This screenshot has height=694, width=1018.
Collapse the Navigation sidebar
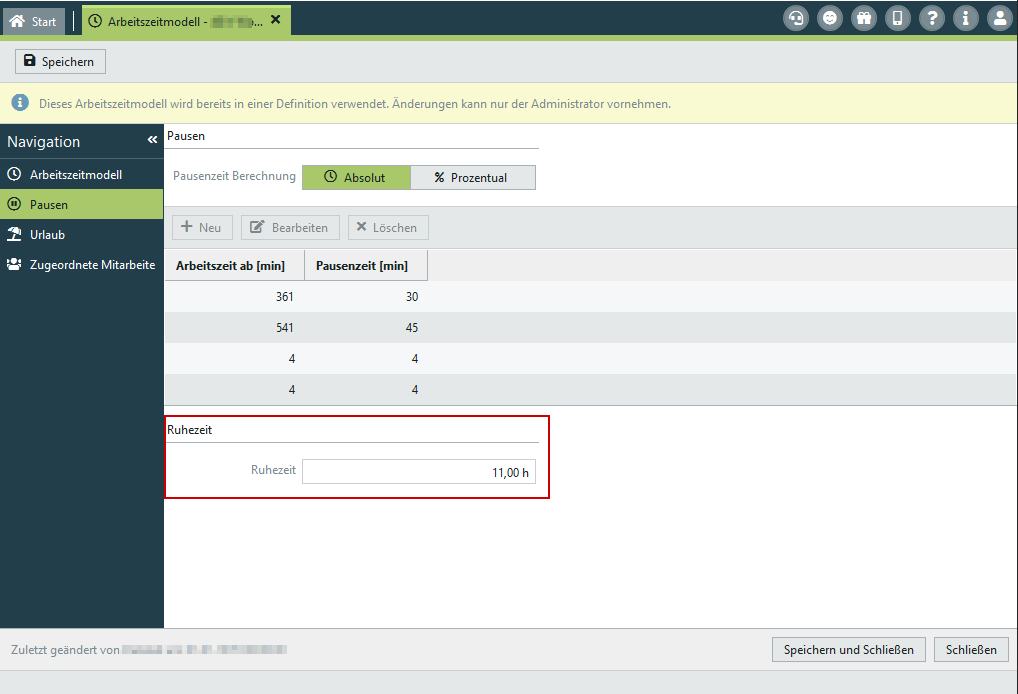pyautogui.click(x=152, y=141)
